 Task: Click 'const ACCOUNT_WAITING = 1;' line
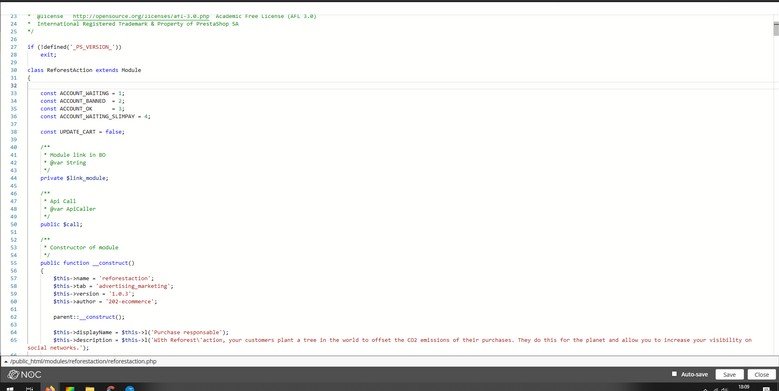click(82, 93)
